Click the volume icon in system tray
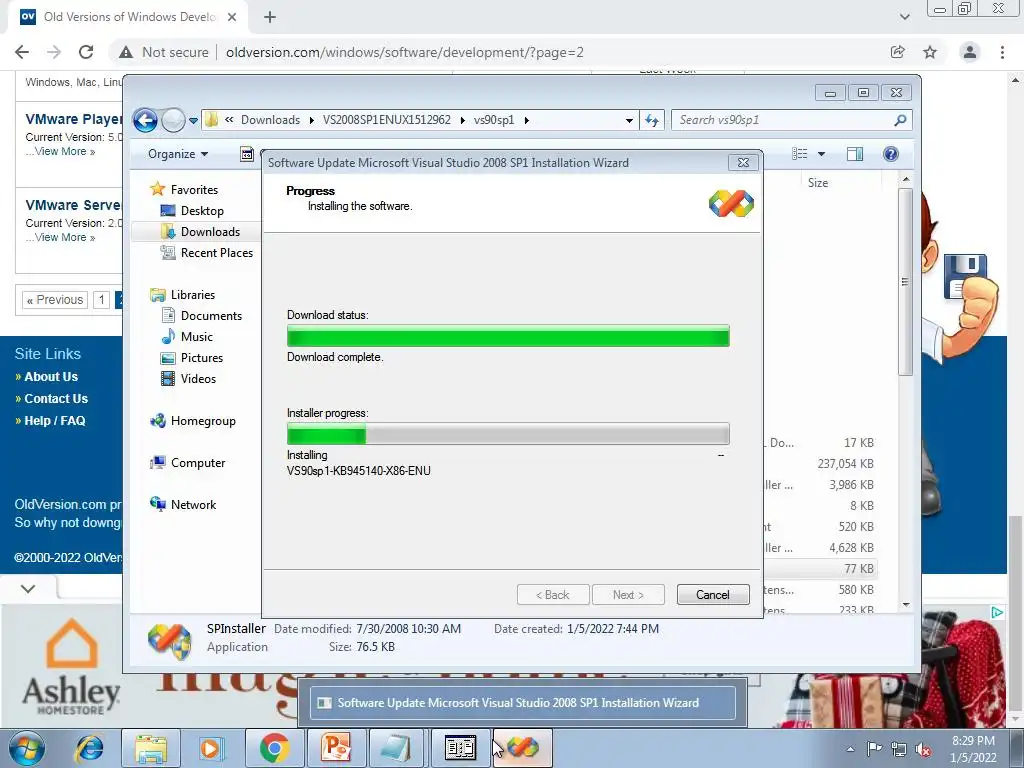 pyautogui.click(x=922, y=750)
